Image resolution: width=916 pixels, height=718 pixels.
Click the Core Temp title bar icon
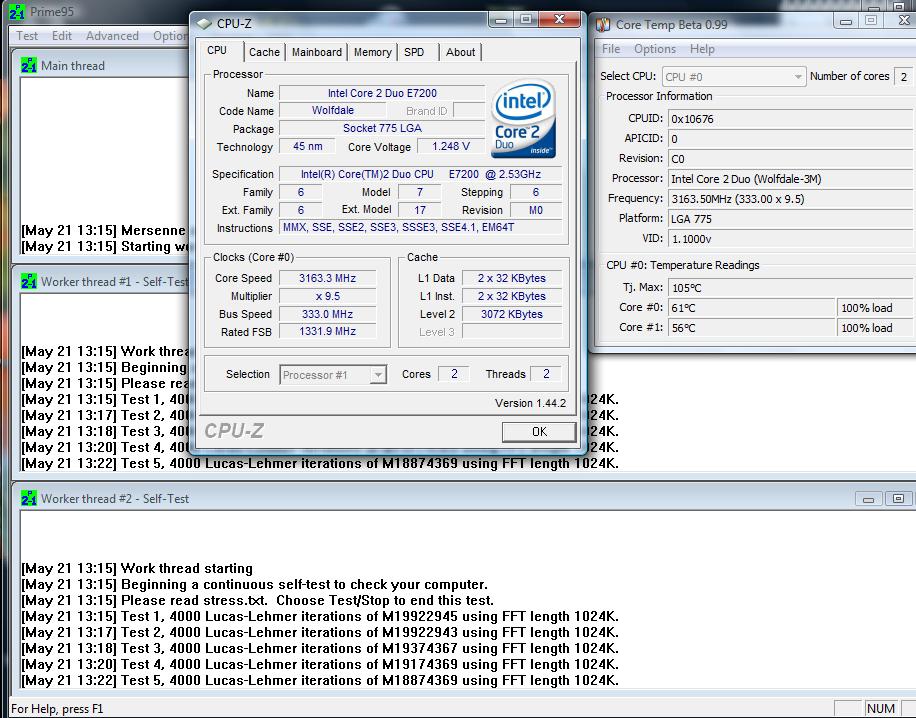coord(603,25)
